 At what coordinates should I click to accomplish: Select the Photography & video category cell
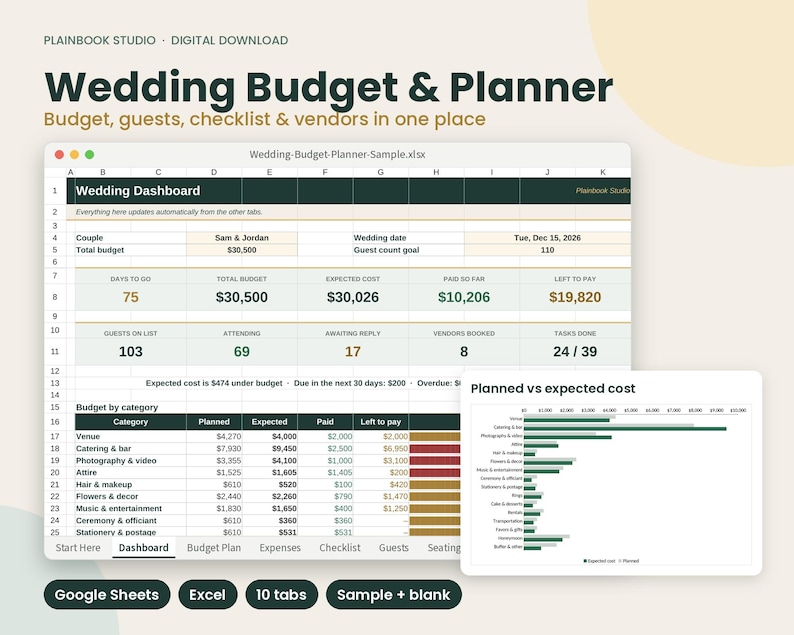pyautogui.click(x=131, y=460)
